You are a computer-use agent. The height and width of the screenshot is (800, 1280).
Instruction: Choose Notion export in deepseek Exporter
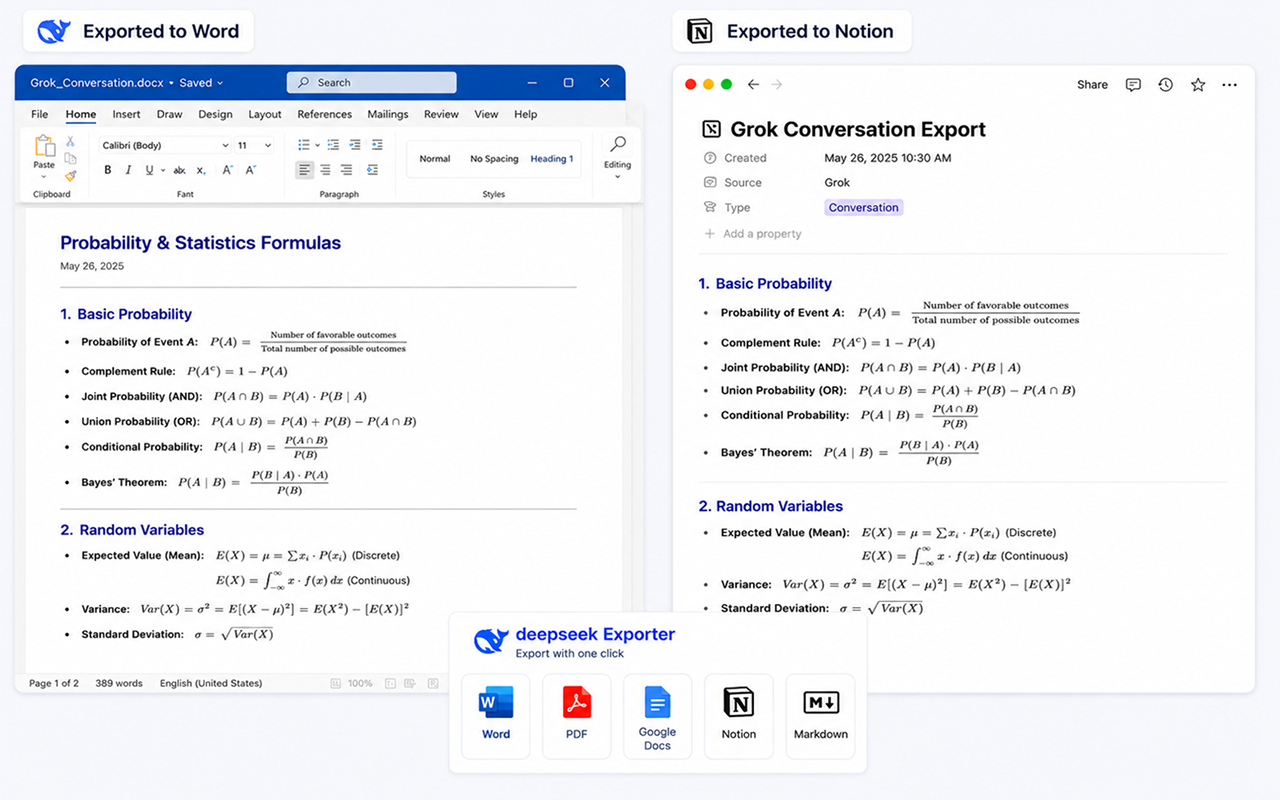[x=739, y=715]
